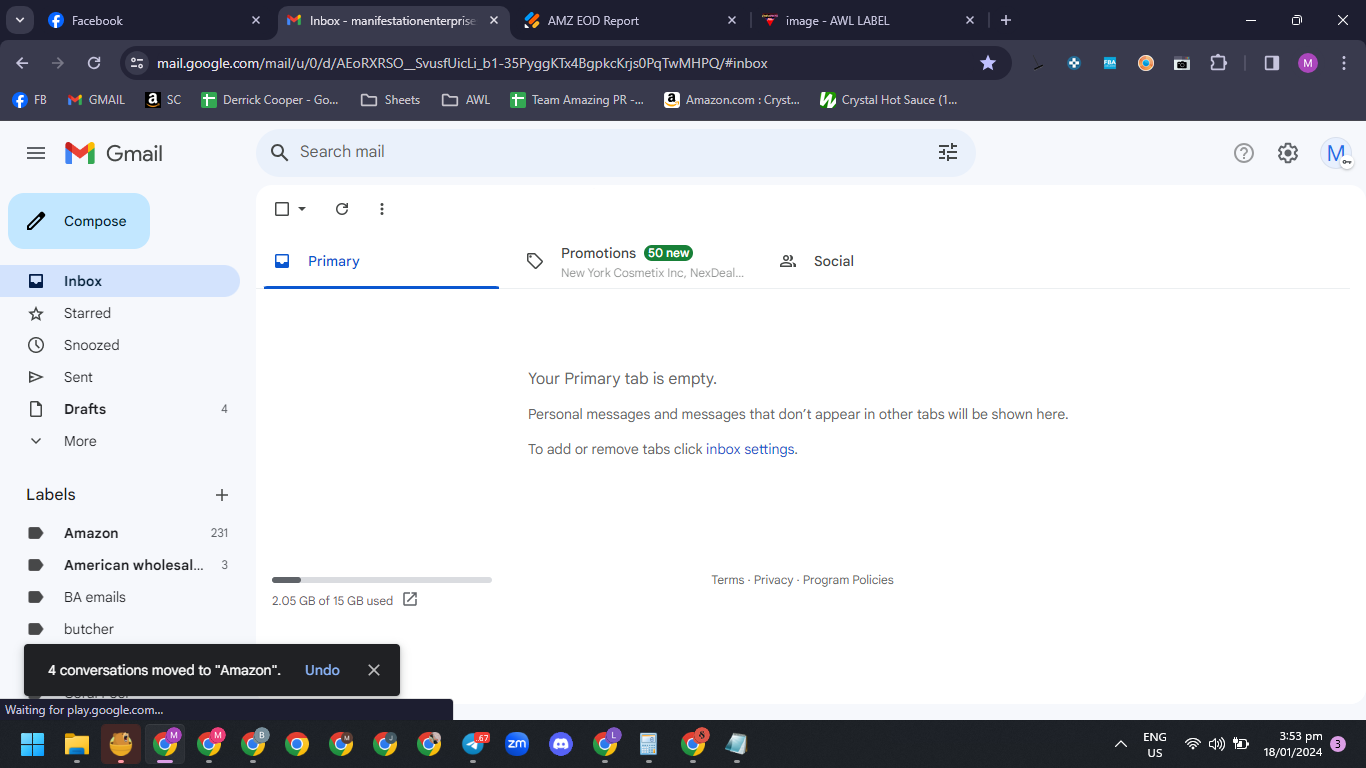Open the American wholesale label
This screenshot has height=768, width=1366.
(120, 565)
